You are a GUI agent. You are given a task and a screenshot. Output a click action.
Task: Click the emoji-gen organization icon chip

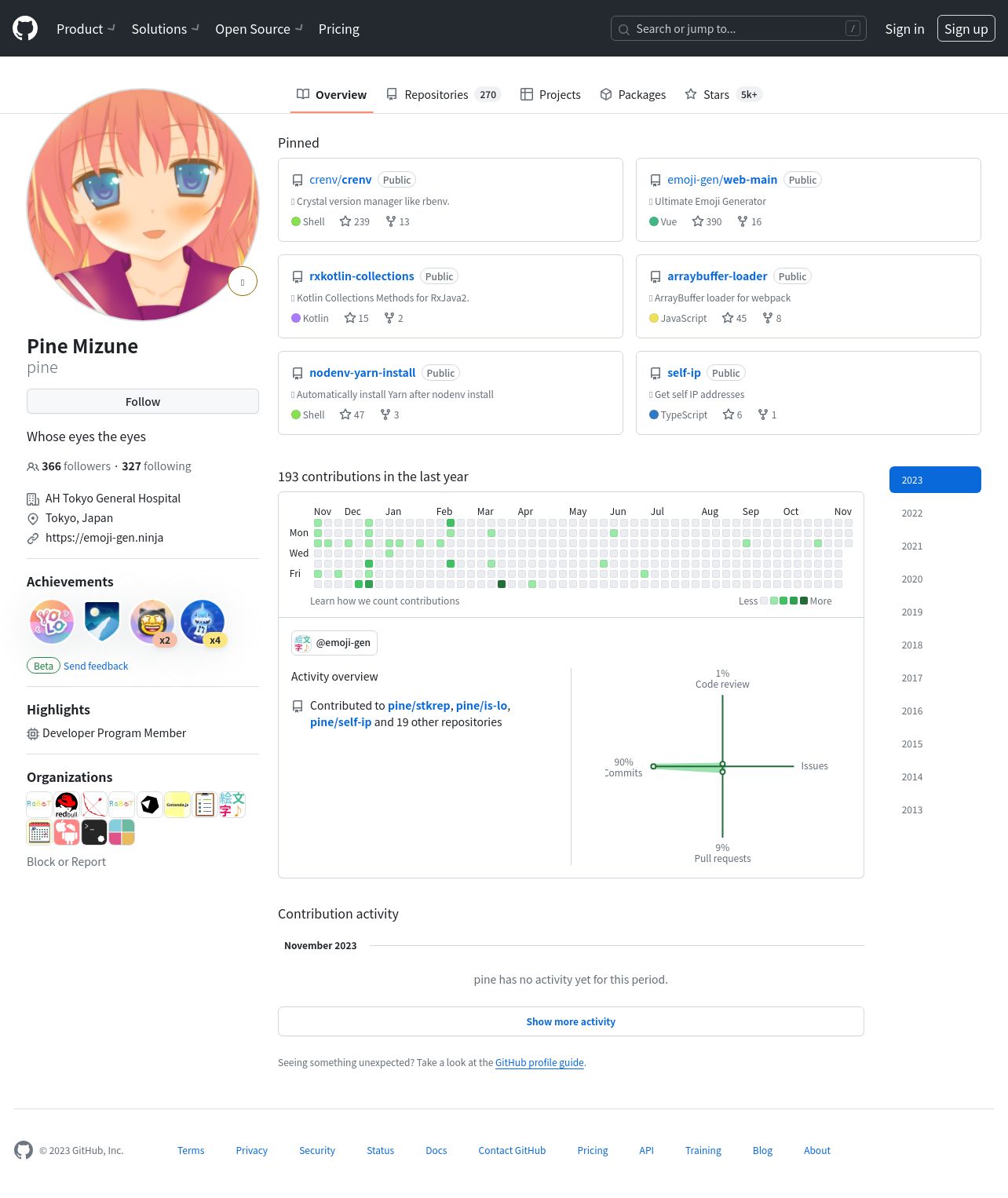[x=334, y=642]
